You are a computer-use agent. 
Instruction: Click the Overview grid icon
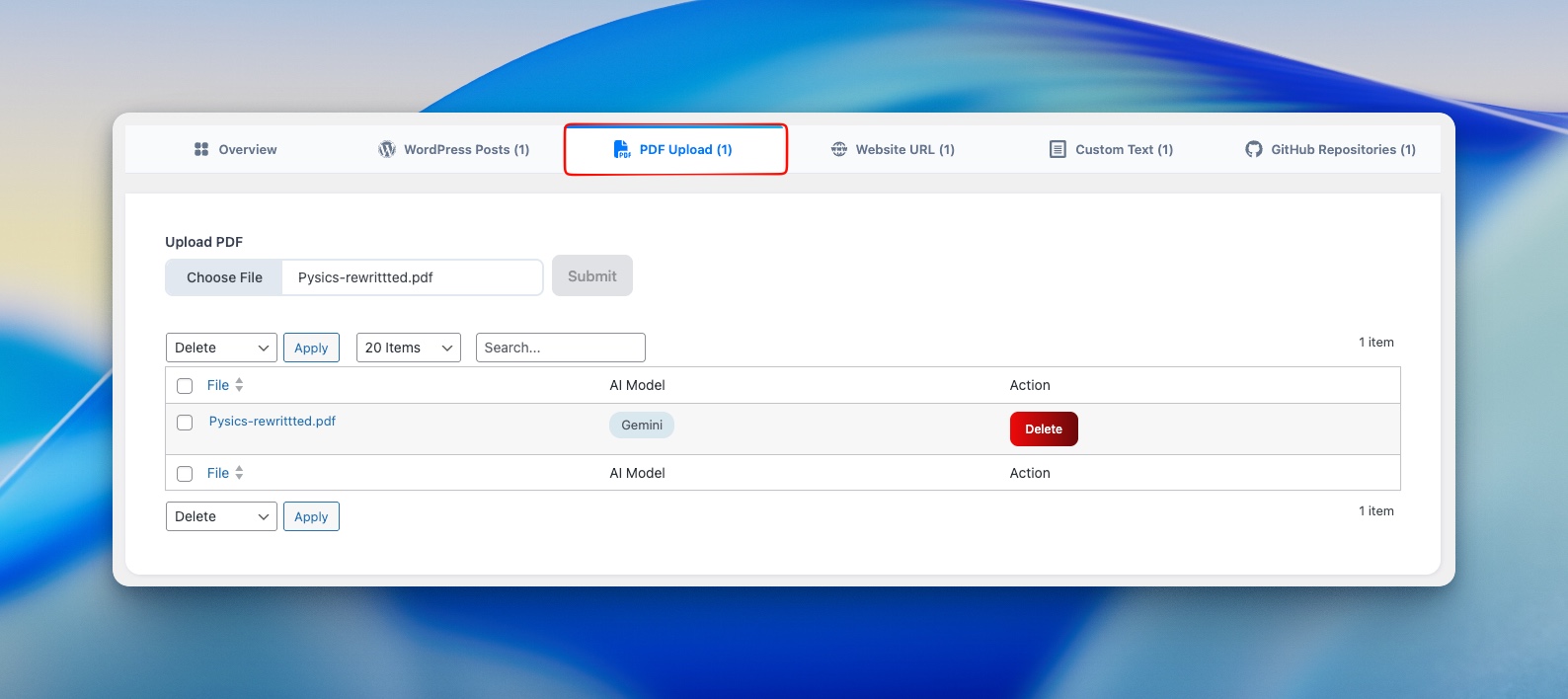tap(201, 149)
